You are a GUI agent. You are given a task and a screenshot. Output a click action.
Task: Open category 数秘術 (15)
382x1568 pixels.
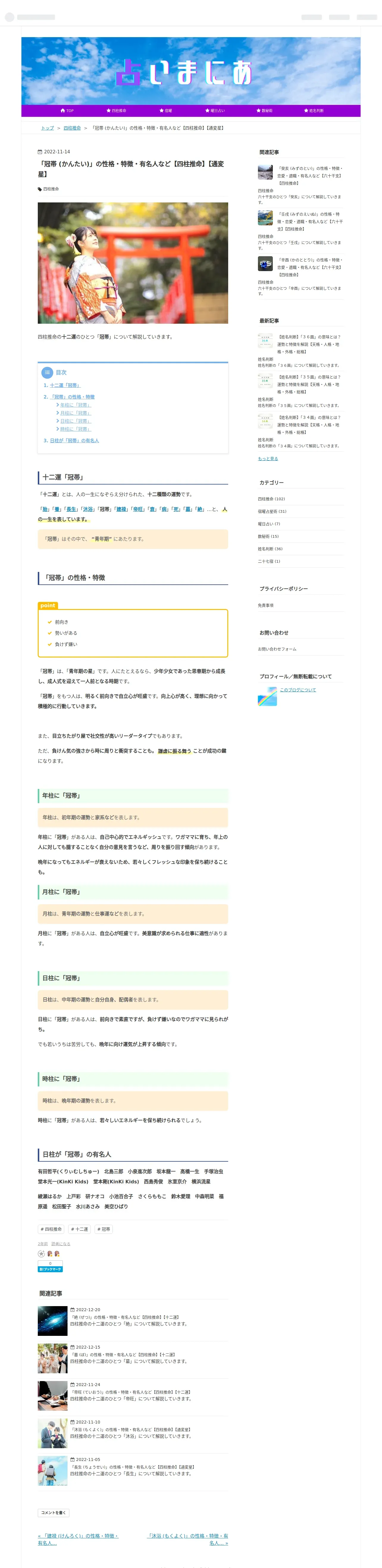click(x=268, y=537)
